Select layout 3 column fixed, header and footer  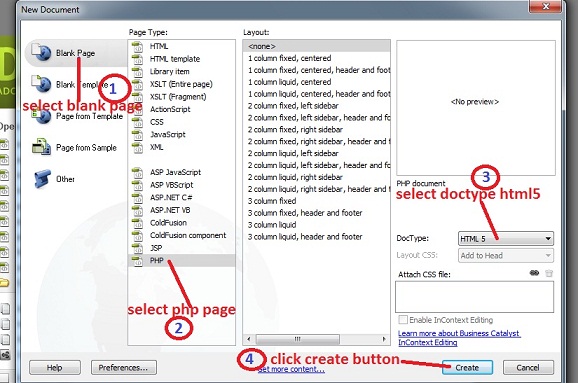point(317,213)
